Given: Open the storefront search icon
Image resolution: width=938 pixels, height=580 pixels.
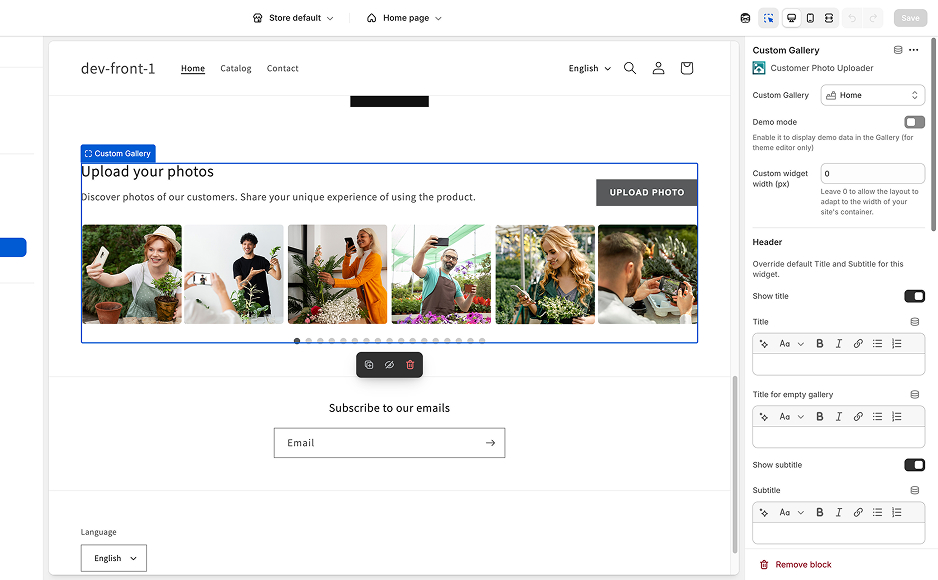Looking at the screenshot, I should point(630,68).
